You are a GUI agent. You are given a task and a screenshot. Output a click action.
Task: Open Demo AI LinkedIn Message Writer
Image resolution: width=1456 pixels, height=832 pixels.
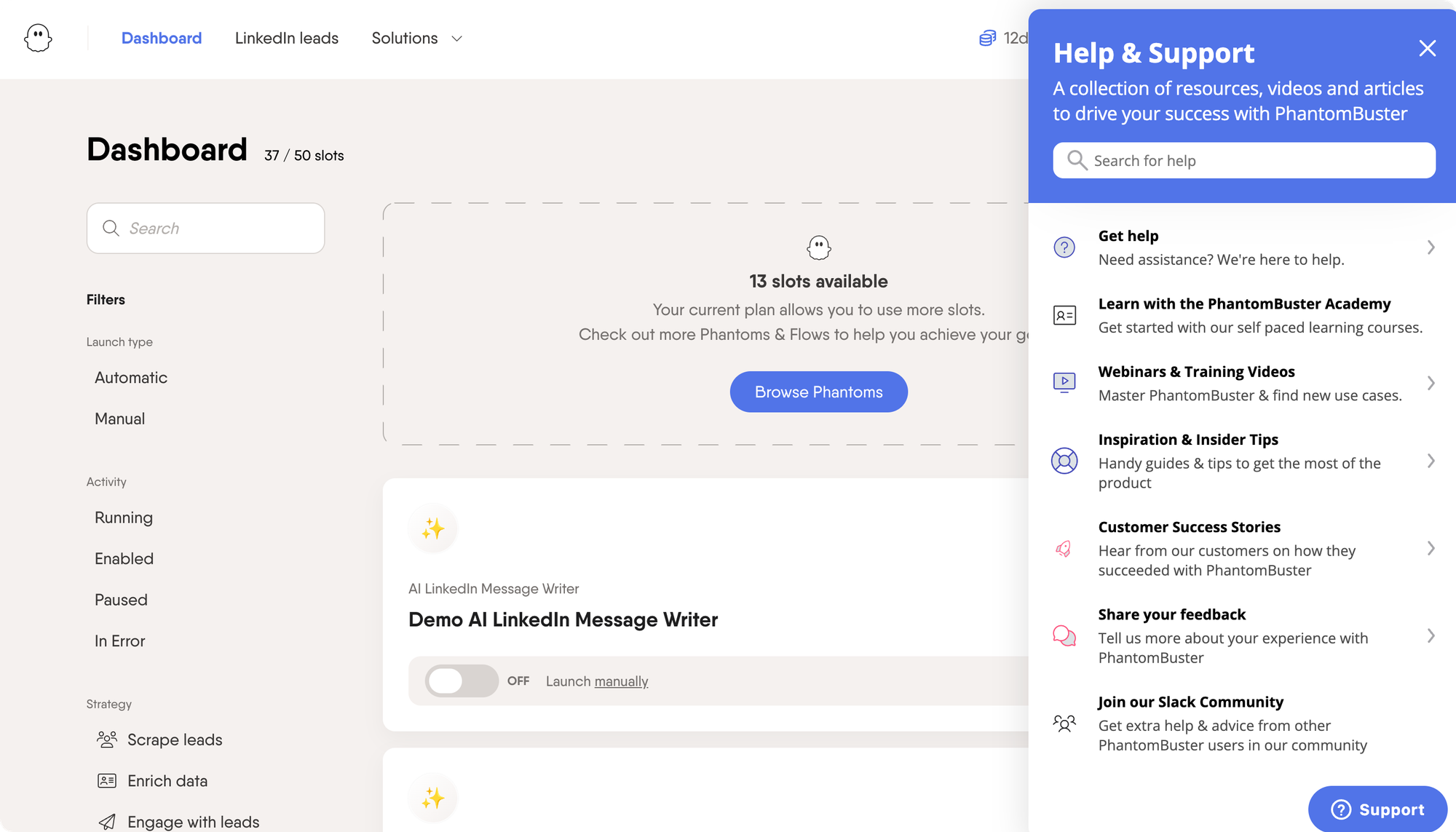pos(563,619)
